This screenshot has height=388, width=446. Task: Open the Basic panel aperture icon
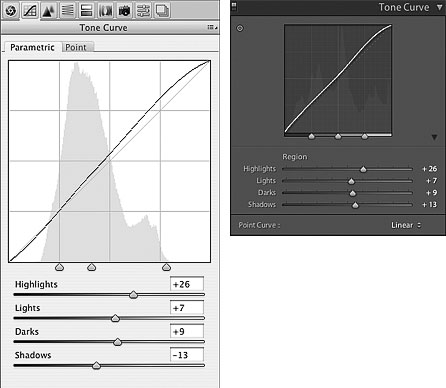pos(11,11)
